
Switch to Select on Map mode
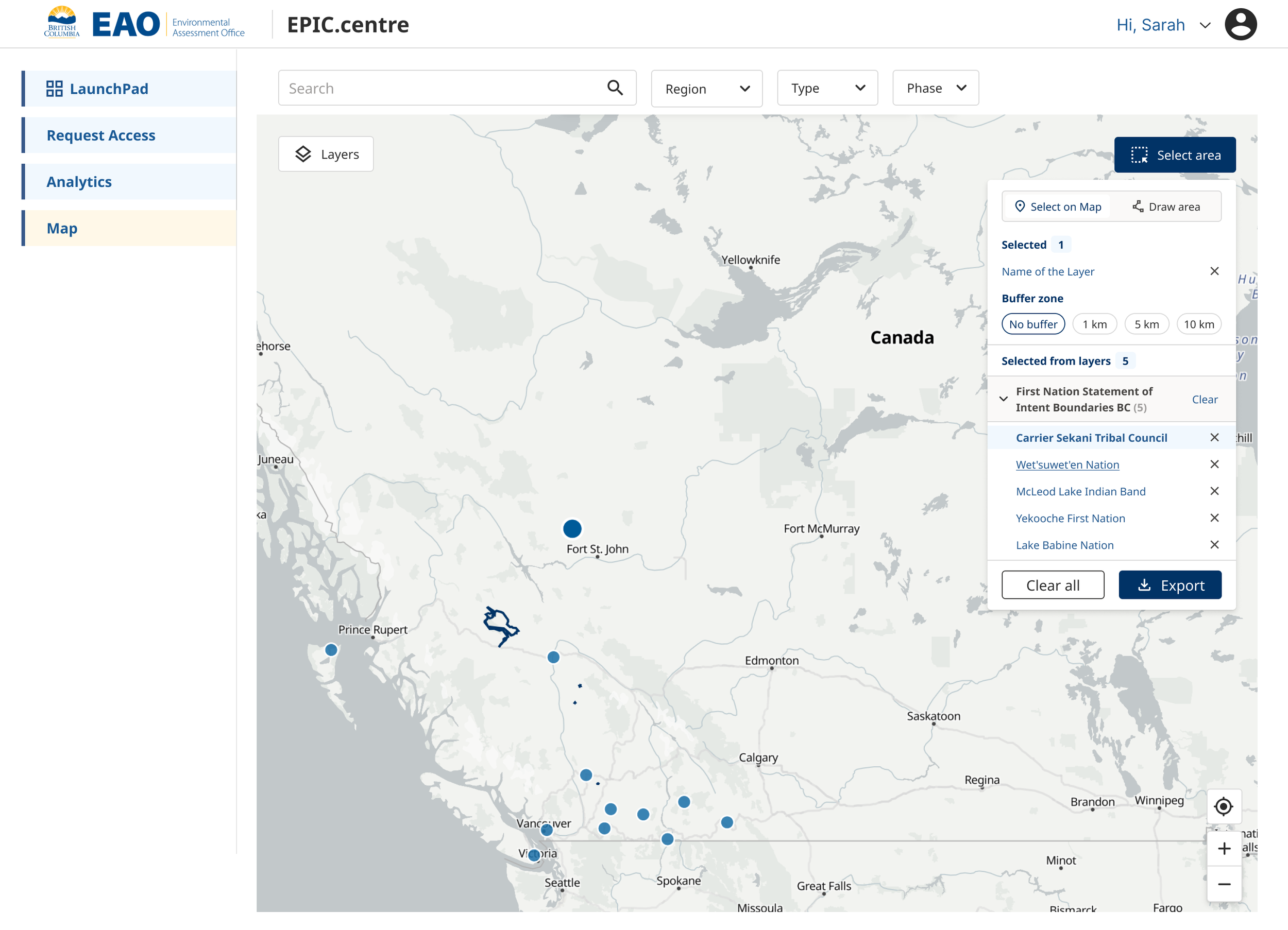[x=1058, y=206]
